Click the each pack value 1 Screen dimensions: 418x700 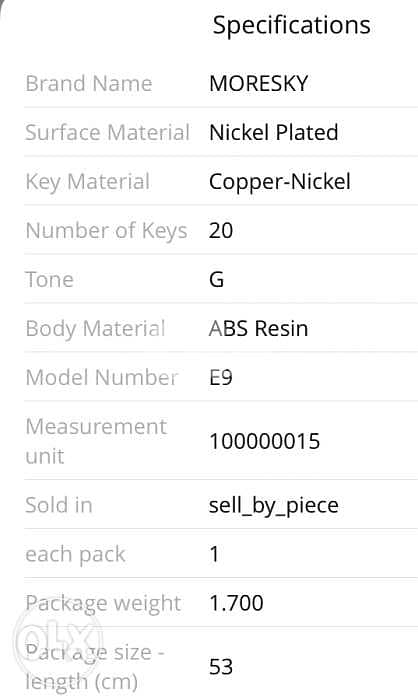click(214, 554)
